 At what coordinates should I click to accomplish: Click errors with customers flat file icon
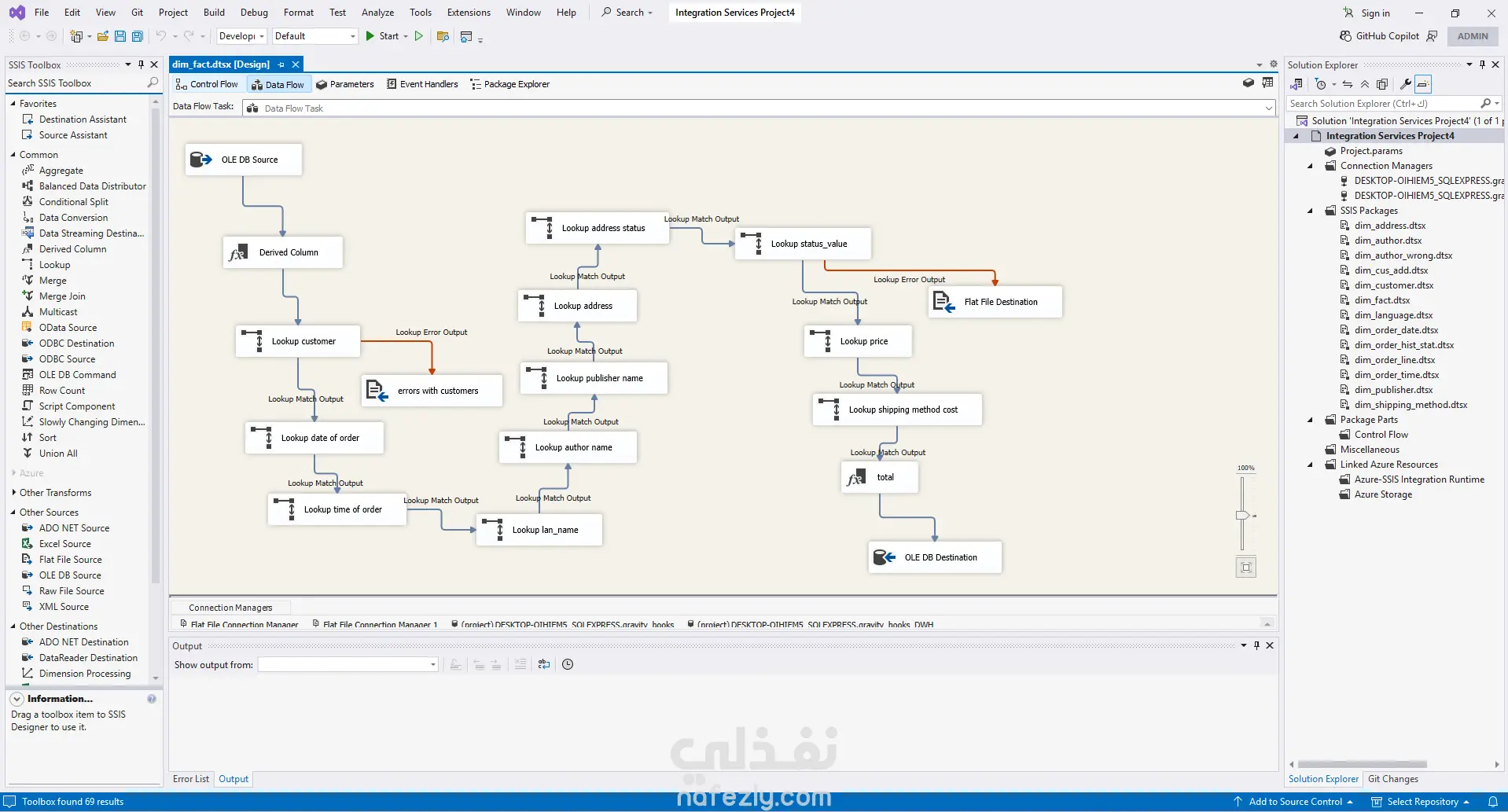[377, 391]
